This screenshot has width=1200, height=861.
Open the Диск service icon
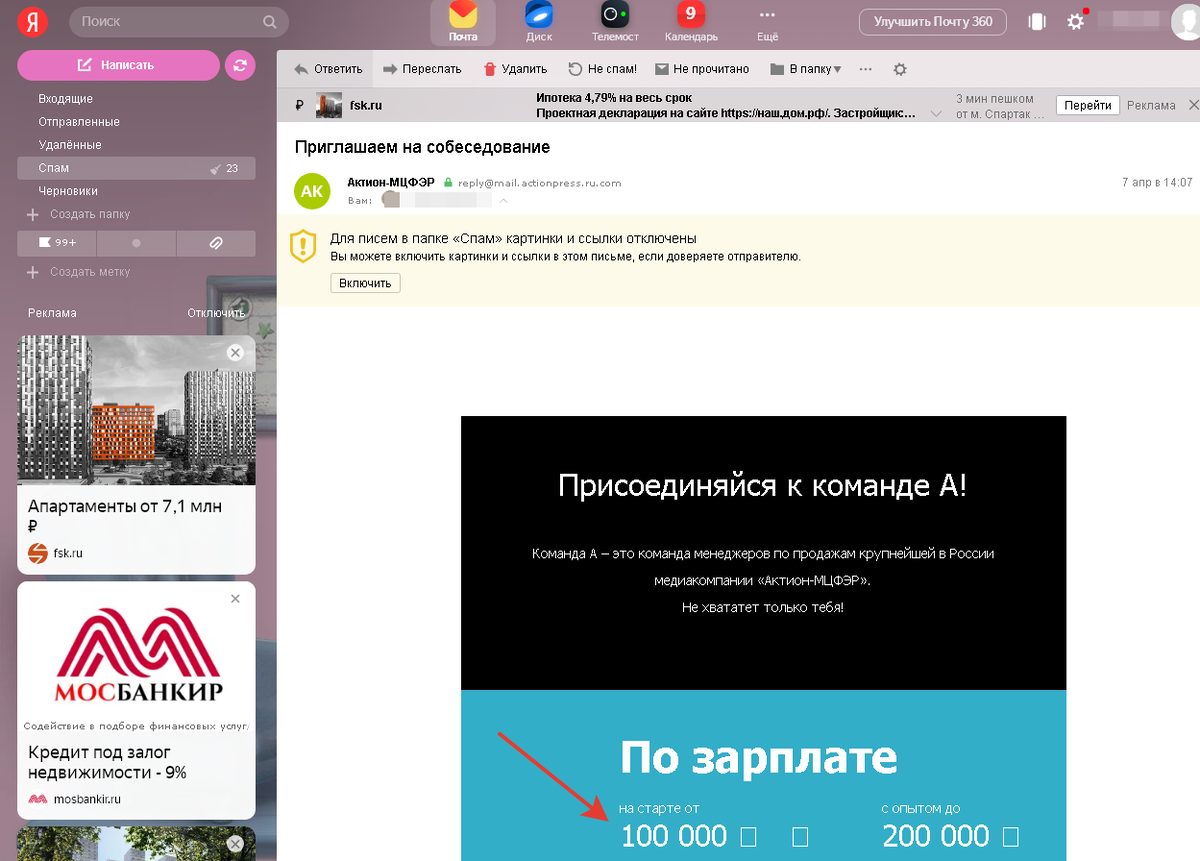[539, 23]
